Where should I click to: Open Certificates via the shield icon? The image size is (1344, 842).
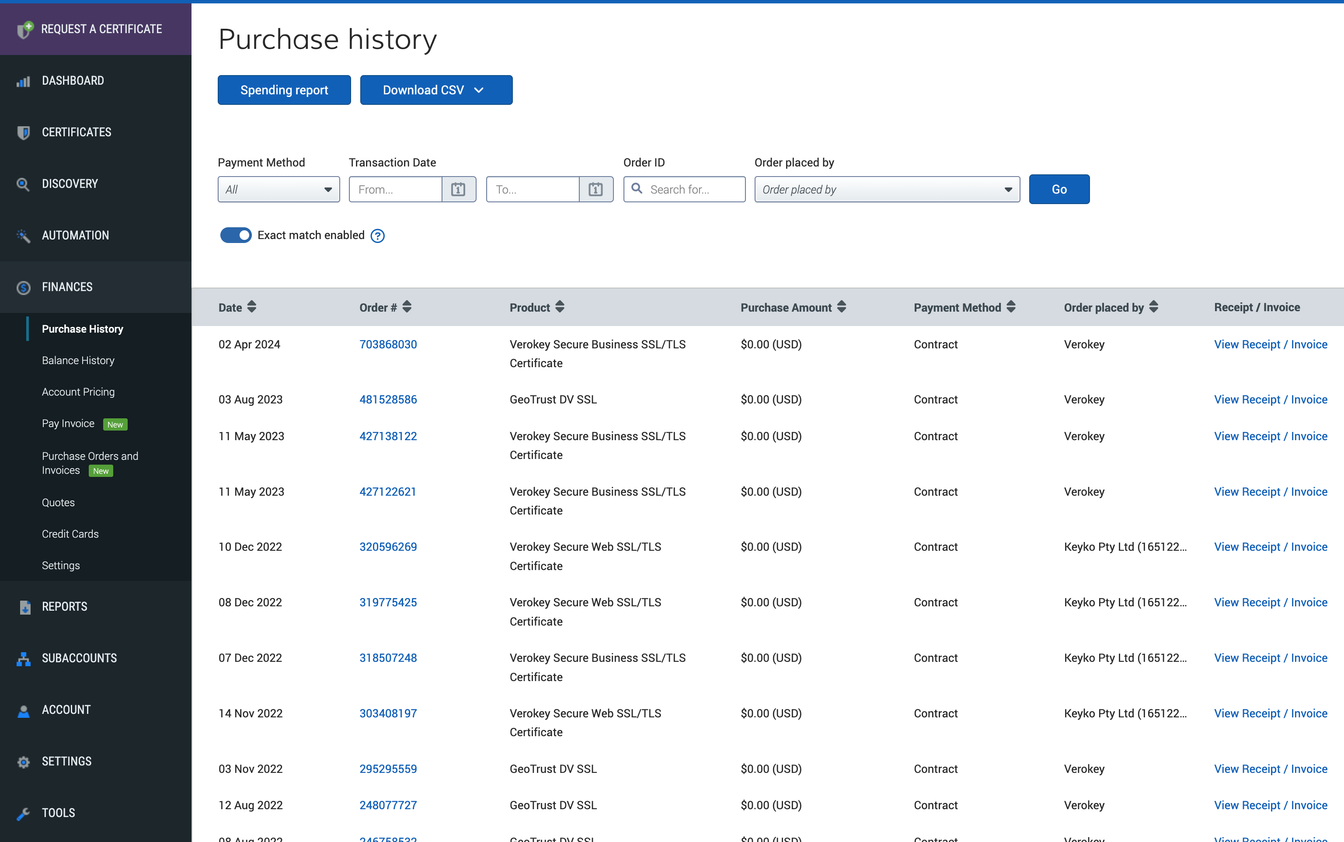pyautogui.click(x=22, y=132)
